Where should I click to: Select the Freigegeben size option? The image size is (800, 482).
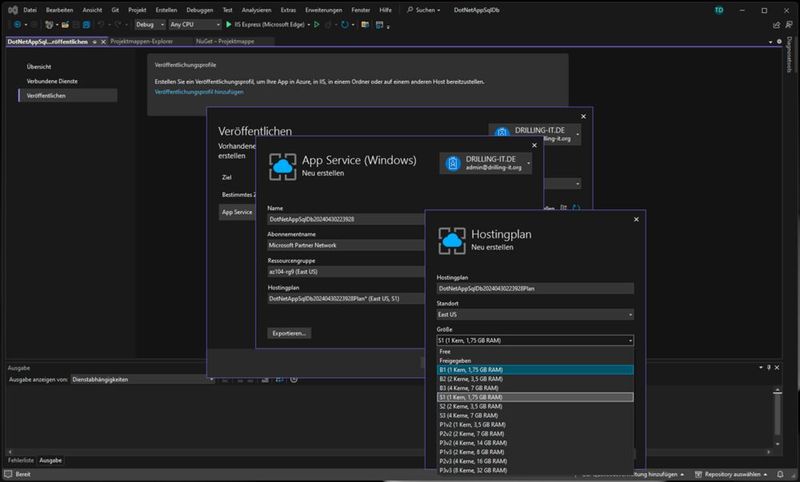pyautogui.click(x=535, y=361)
